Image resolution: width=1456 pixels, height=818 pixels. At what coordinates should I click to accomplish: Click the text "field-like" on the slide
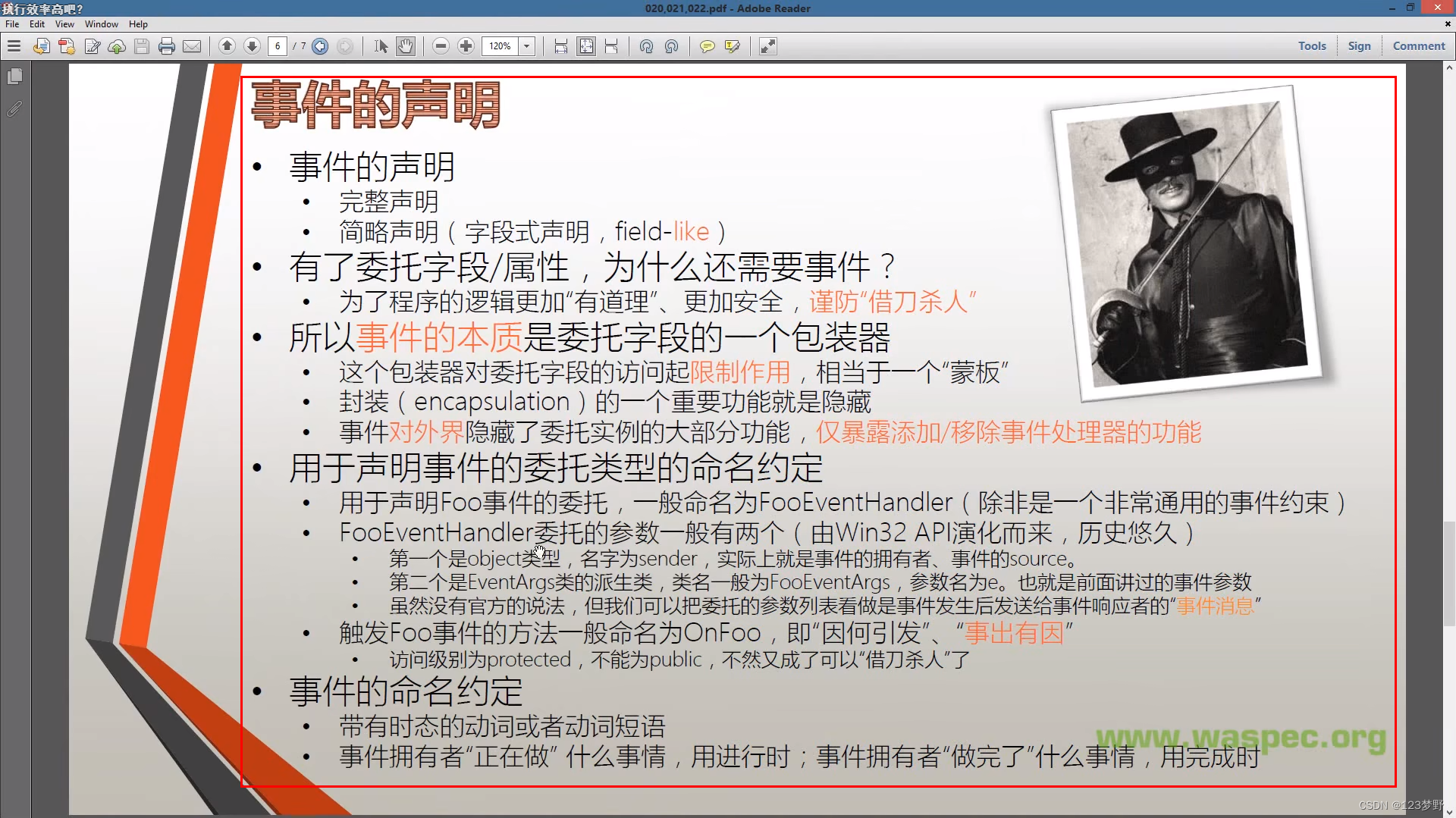[x=661, y=231]
